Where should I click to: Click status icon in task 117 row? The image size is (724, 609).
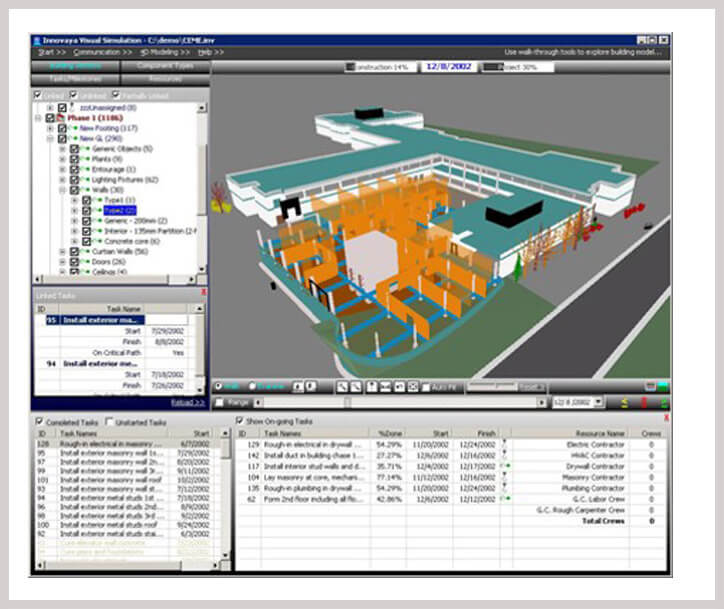tap(505, 466)
